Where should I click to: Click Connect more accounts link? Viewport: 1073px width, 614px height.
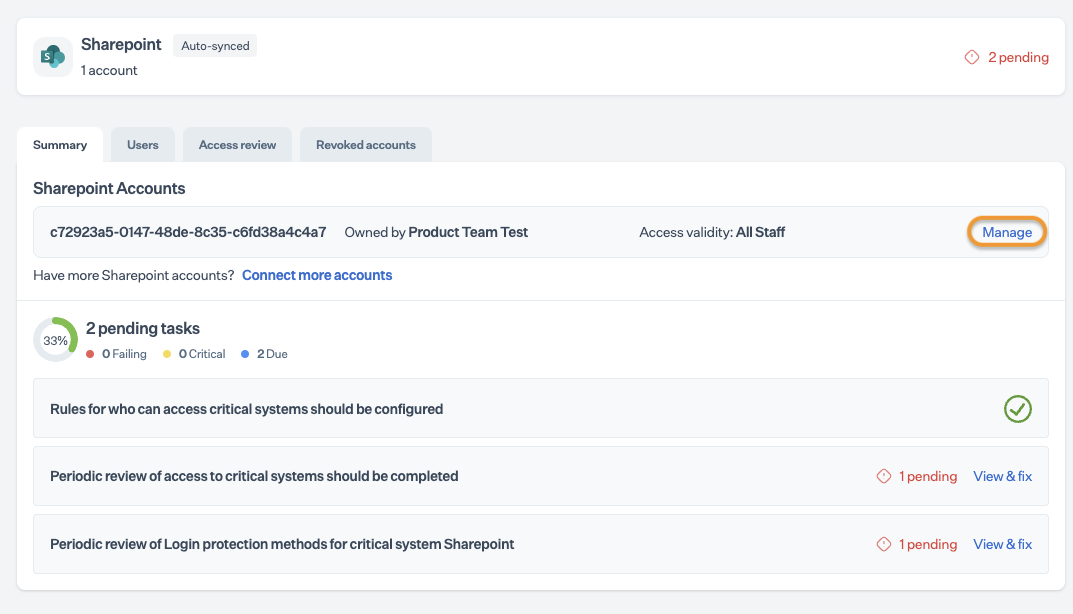tap(317, 275)
